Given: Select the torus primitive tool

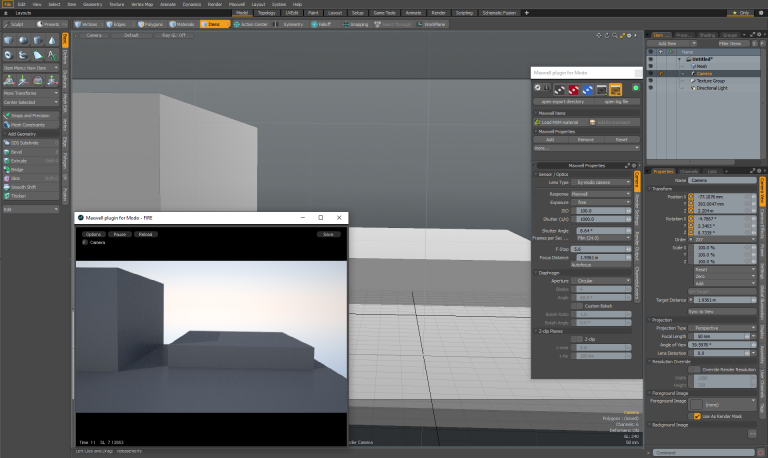Looking at the screenshot, I should point(8,55).
